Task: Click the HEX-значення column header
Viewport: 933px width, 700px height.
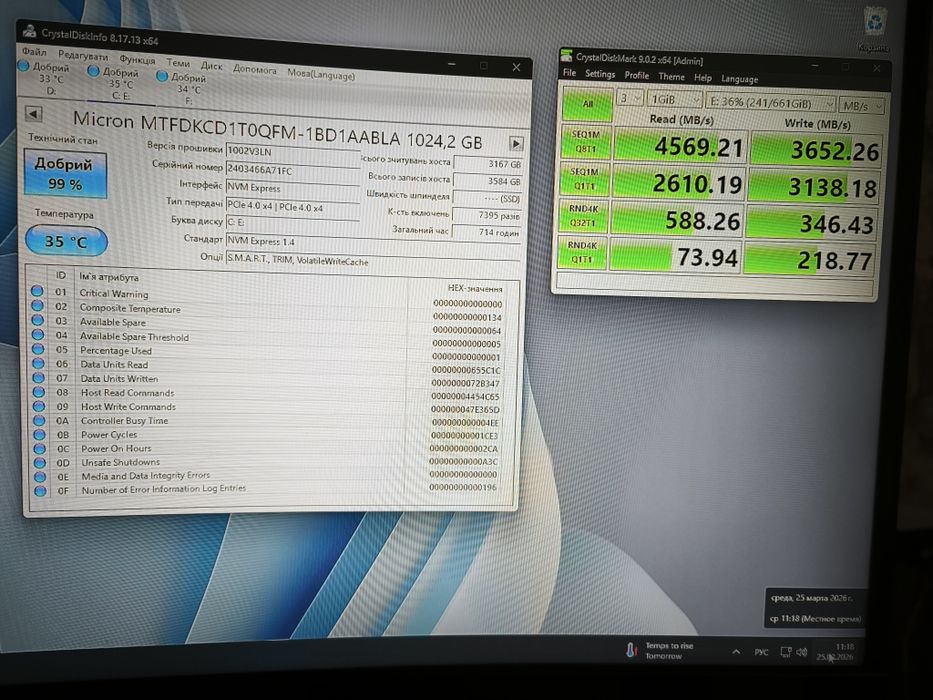Action: tap(475, 289)
